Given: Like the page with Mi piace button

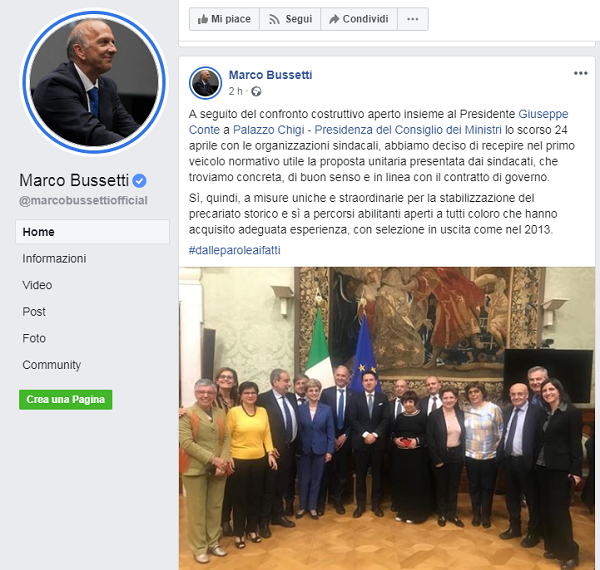Looking at the screenshot, I should pyautogui.click(x=224, y=19).
